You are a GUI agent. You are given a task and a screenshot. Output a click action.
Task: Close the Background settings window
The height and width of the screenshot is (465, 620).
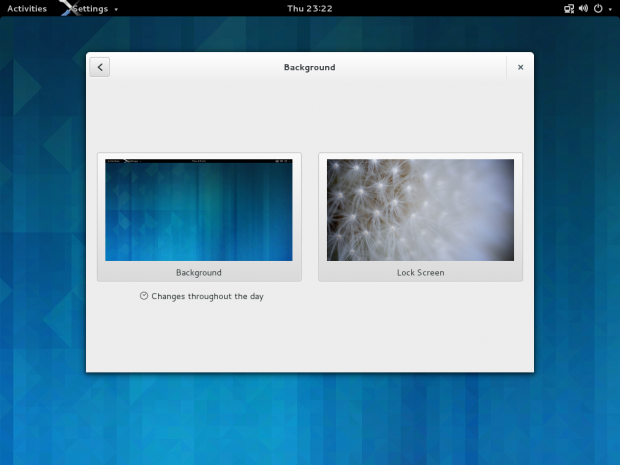tap(520, 67)
